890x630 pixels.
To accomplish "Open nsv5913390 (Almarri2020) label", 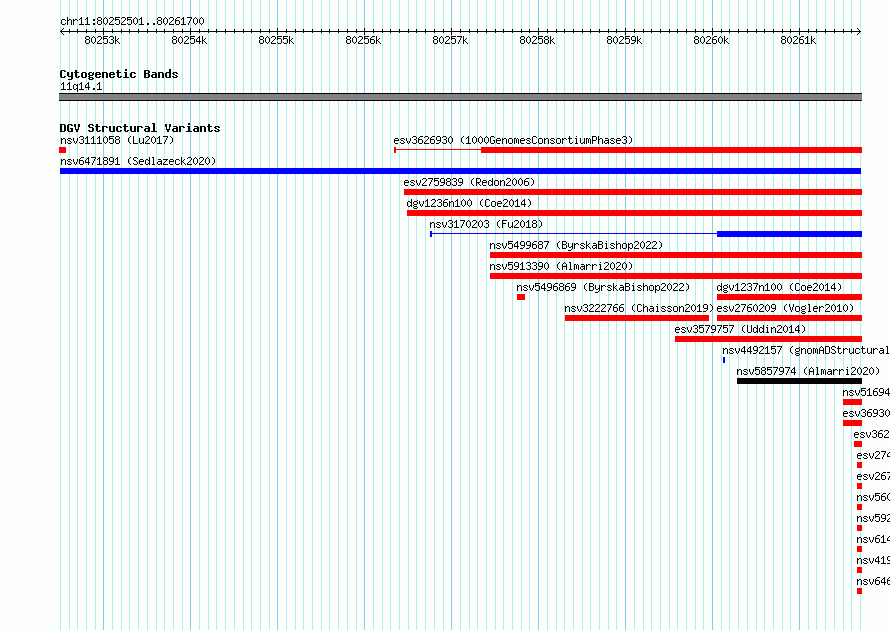I will point(561,266).
